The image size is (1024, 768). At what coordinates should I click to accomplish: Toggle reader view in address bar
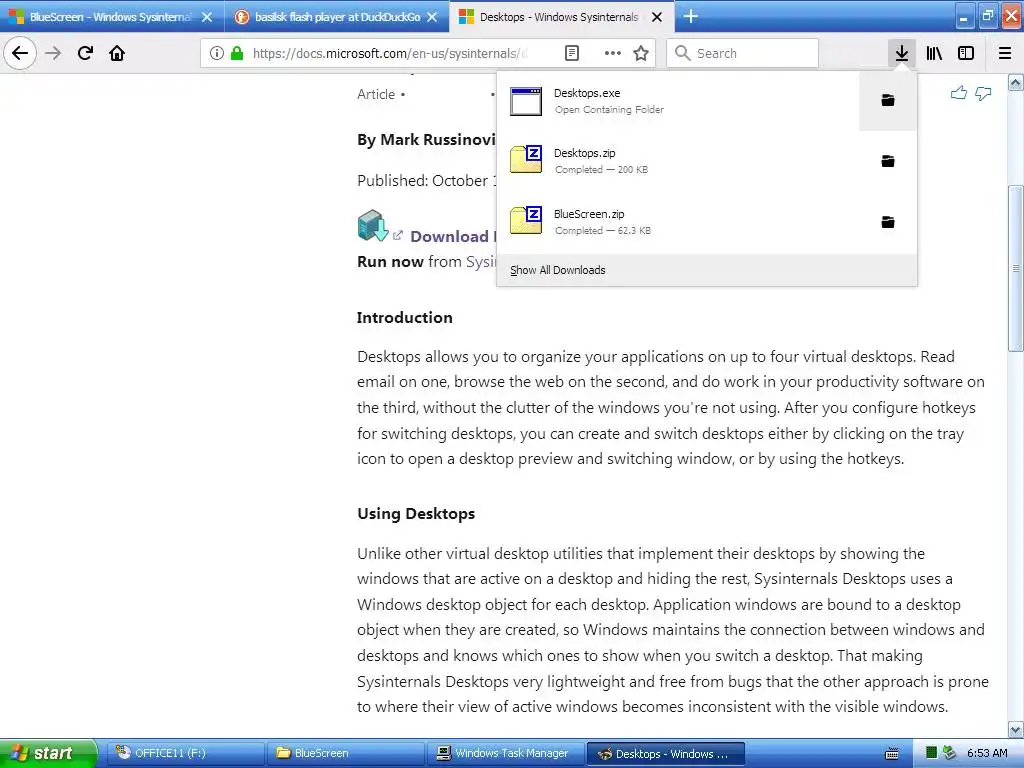pos(571,54)
